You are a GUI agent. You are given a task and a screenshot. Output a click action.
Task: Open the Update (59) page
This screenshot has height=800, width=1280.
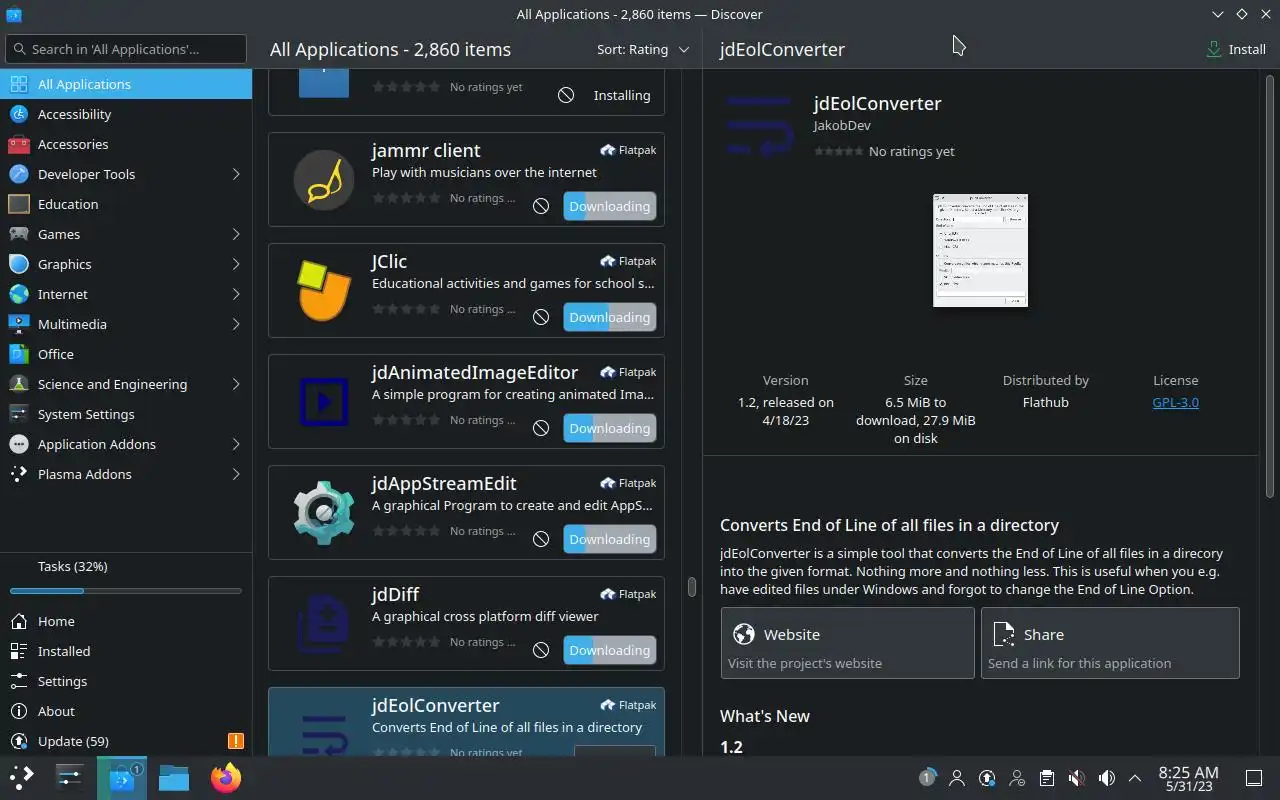(x=126, y=741)
